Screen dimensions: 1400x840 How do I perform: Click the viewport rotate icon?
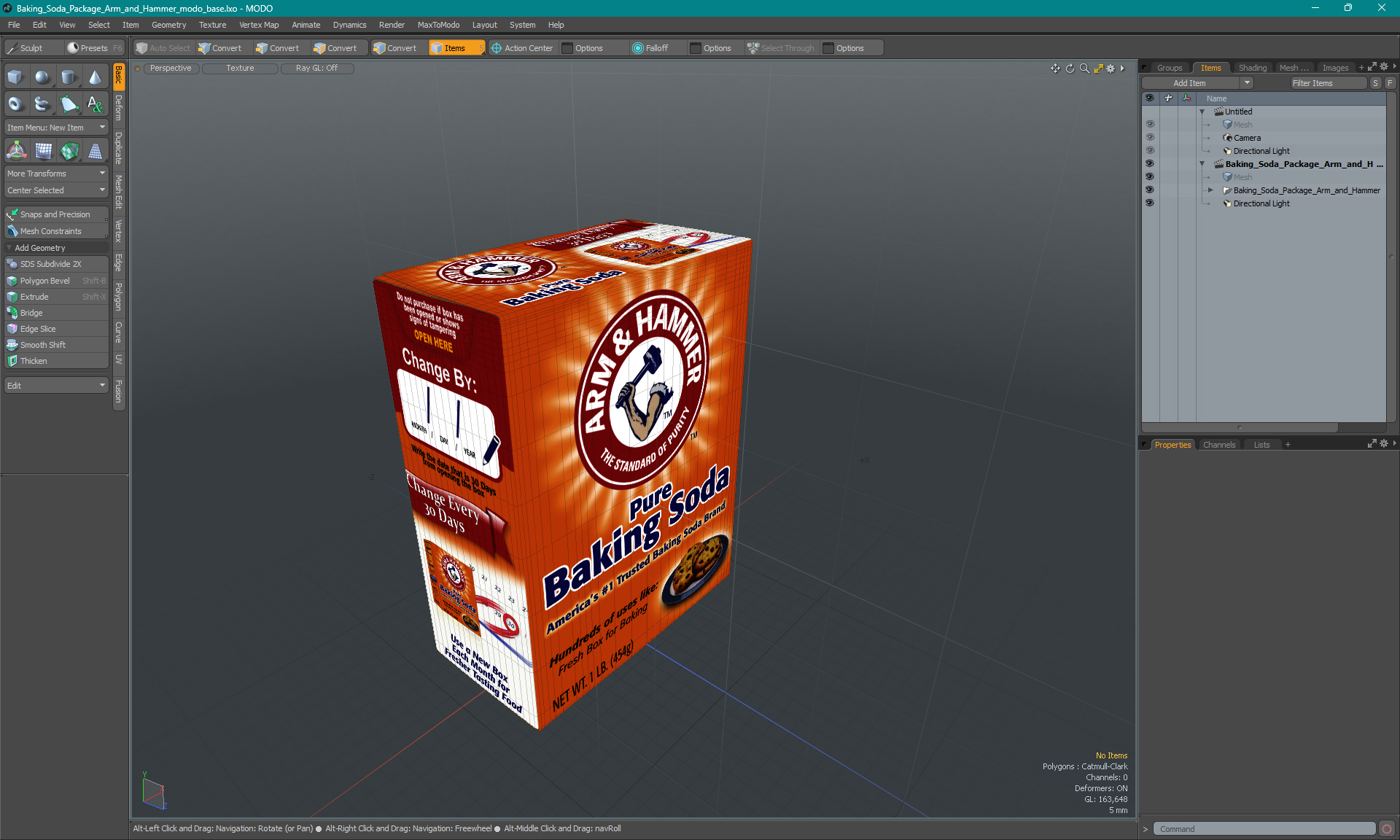click(x=1070, y=69)
